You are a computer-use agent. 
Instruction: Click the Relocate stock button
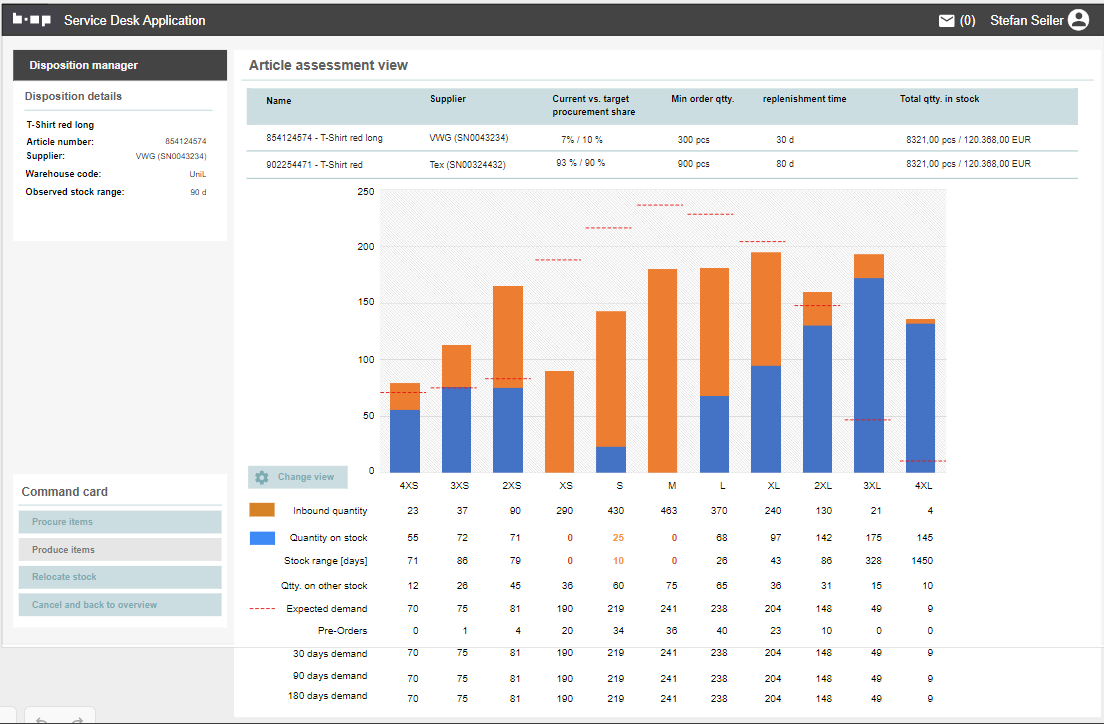[x=120, y=577]
